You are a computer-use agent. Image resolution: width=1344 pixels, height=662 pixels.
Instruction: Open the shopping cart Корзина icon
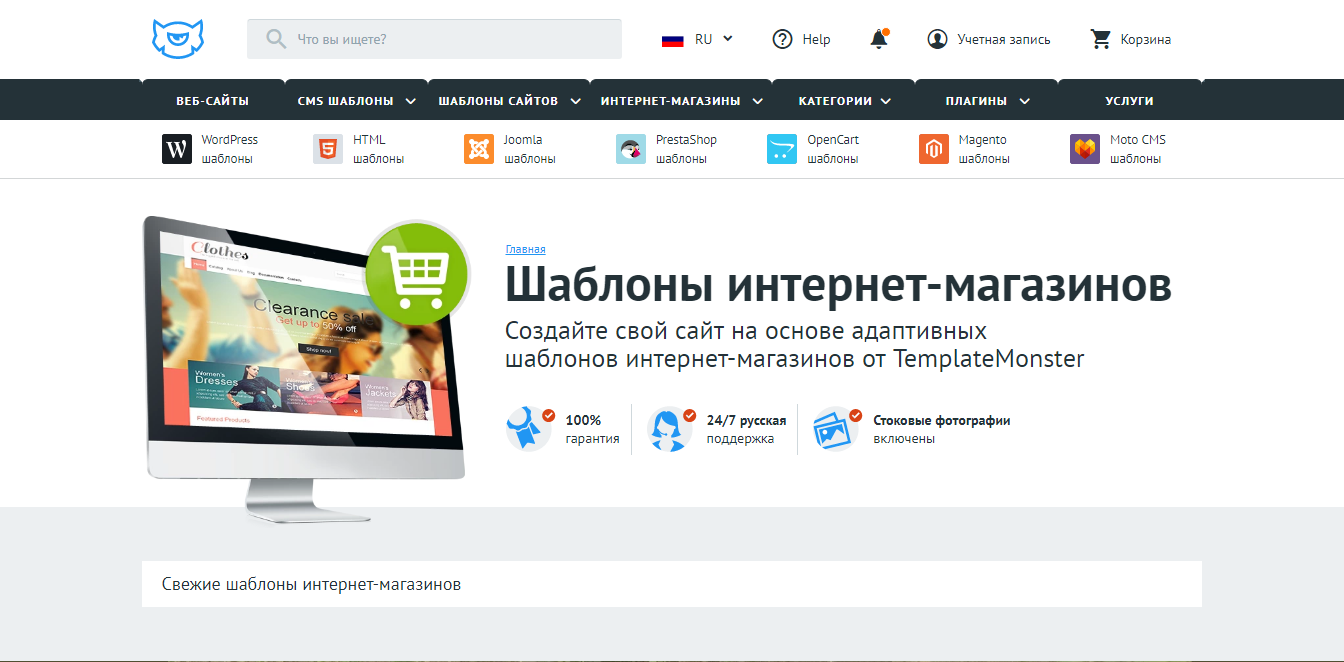coord(1102,38)
